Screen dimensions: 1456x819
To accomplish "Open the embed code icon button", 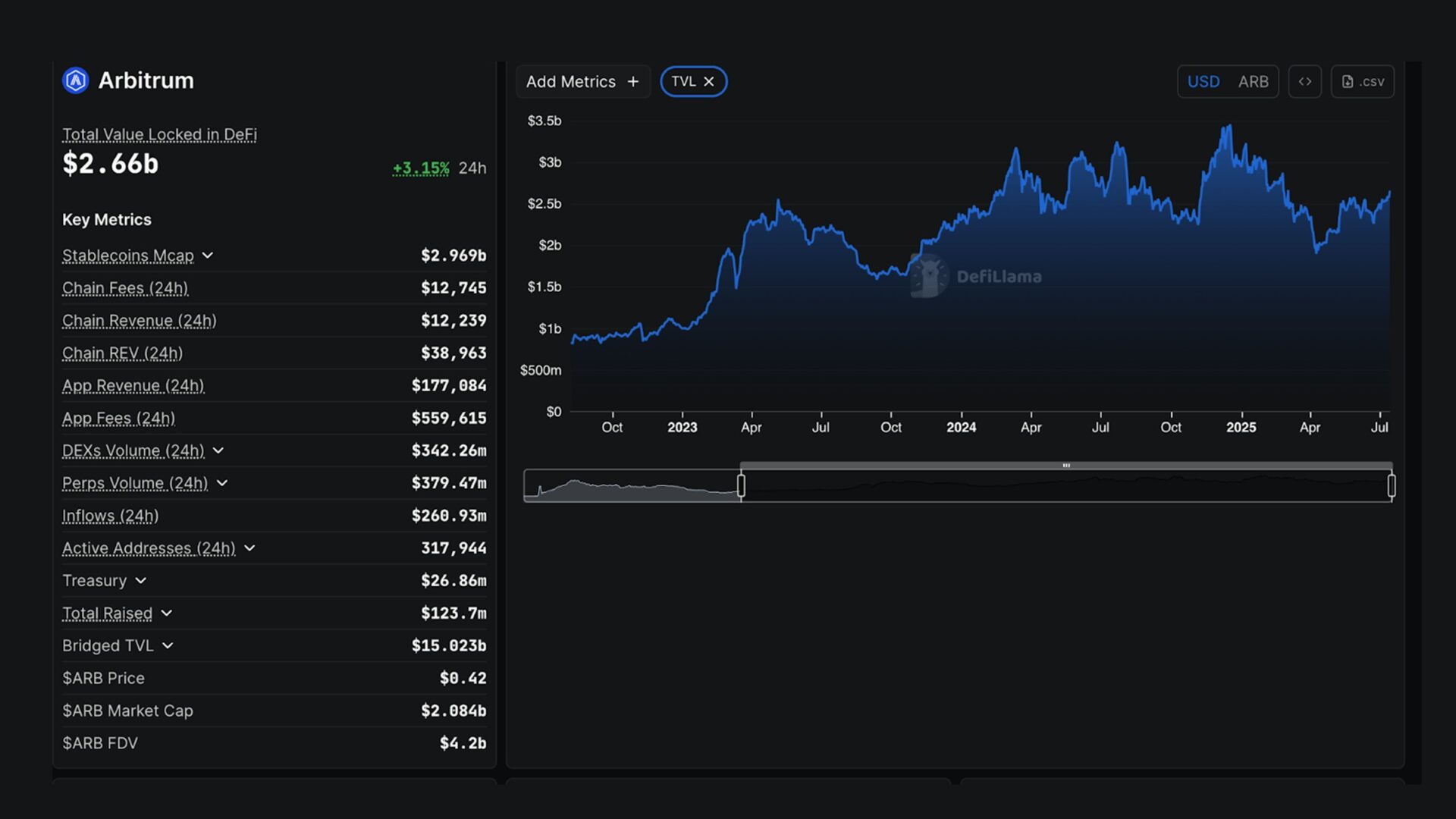I will 1305,82.
